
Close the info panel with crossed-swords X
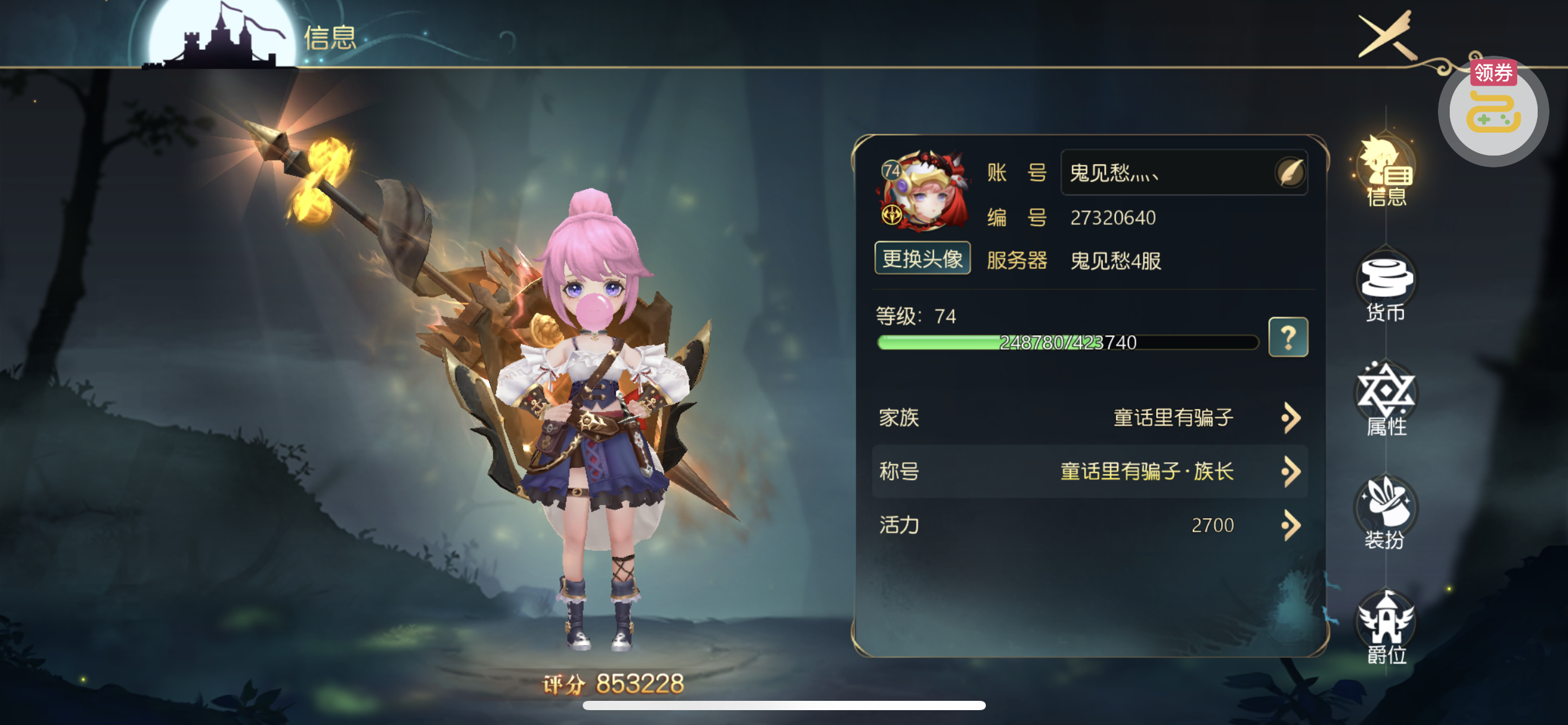[x=1386, y=35]
